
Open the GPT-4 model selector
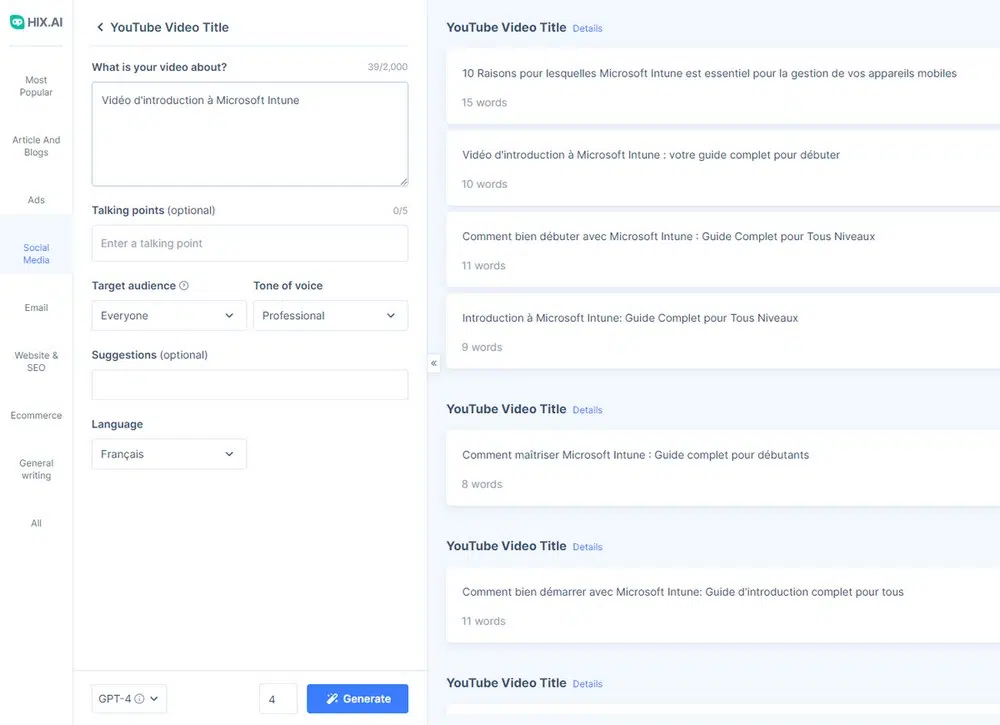128,699
